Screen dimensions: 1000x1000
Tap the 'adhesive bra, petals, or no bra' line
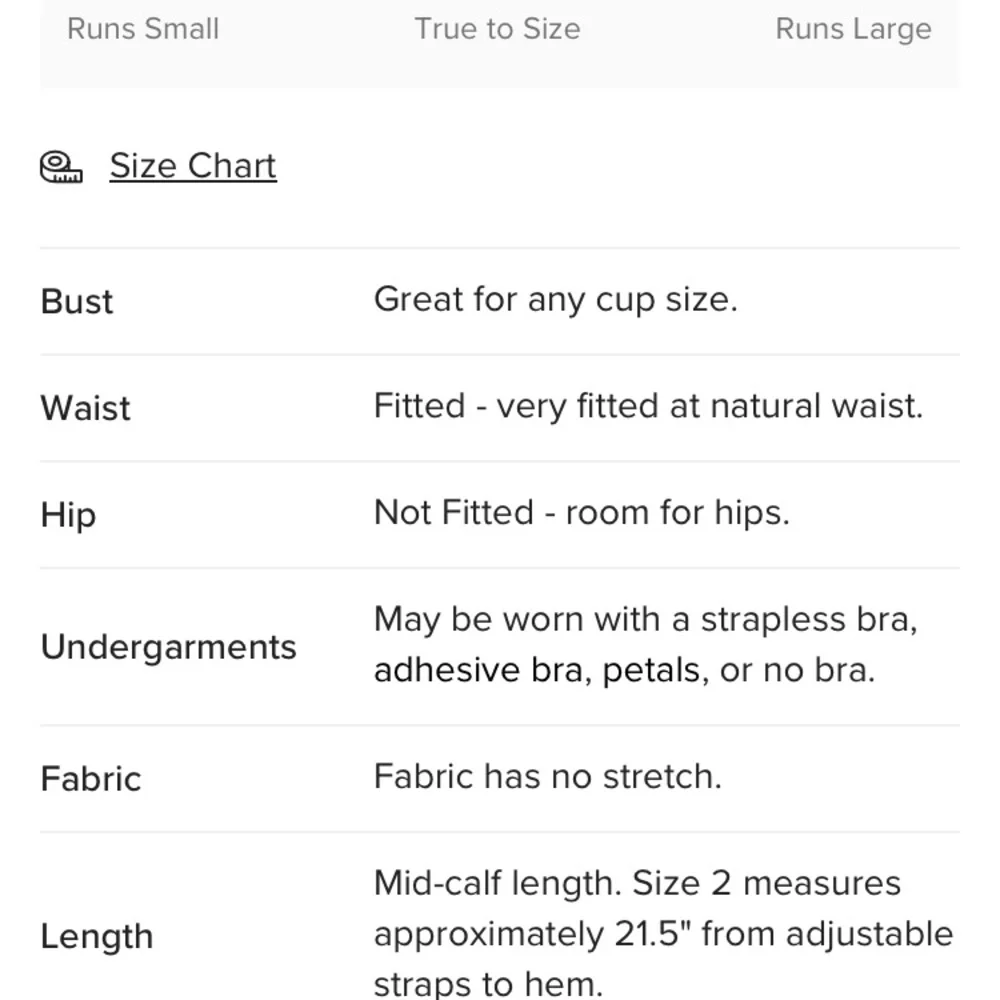click(624, 670)
